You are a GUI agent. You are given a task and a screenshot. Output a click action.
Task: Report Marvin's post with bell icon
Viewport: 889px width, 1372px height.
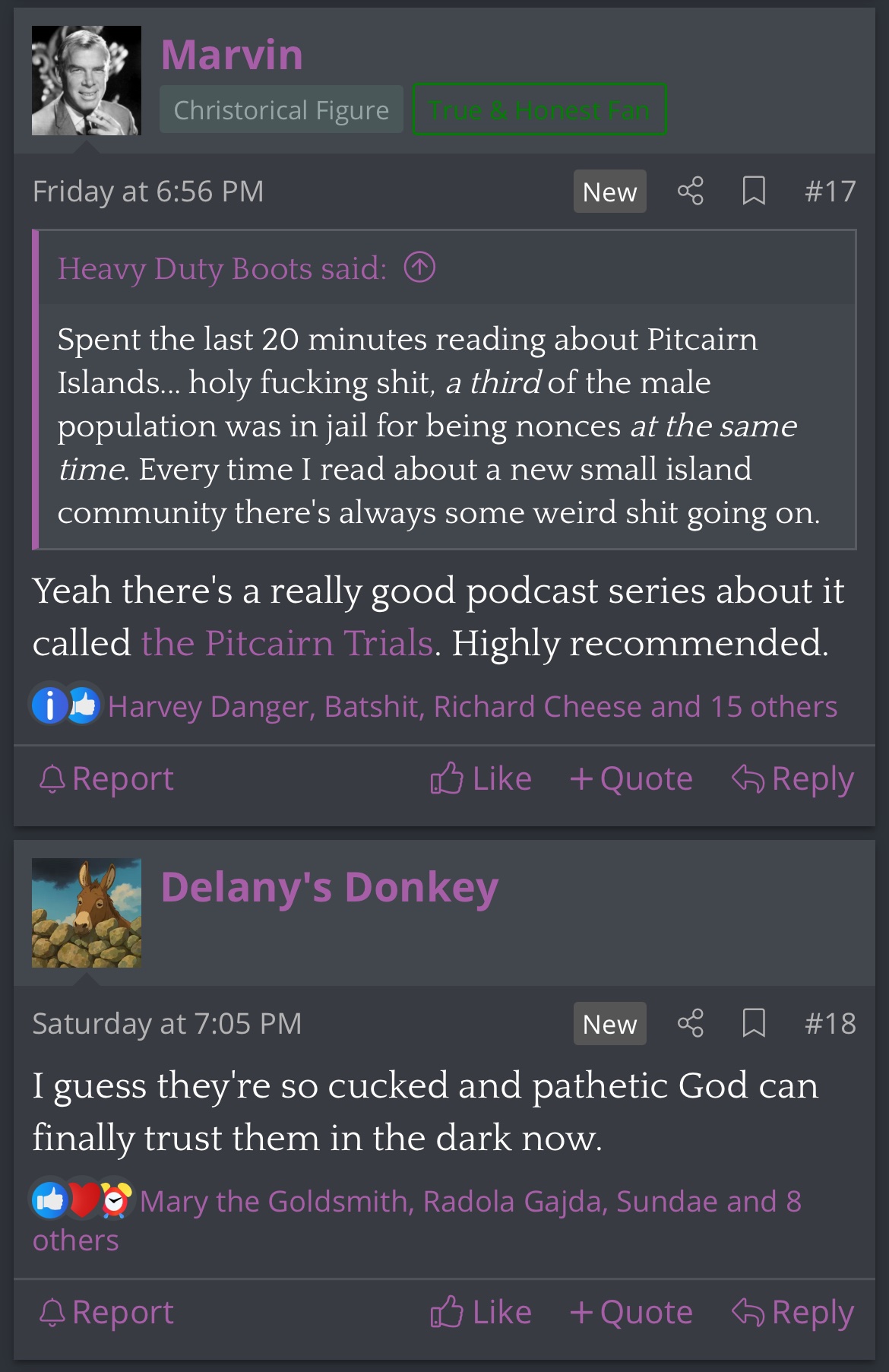pyautogui.click(x=106, y=778)
